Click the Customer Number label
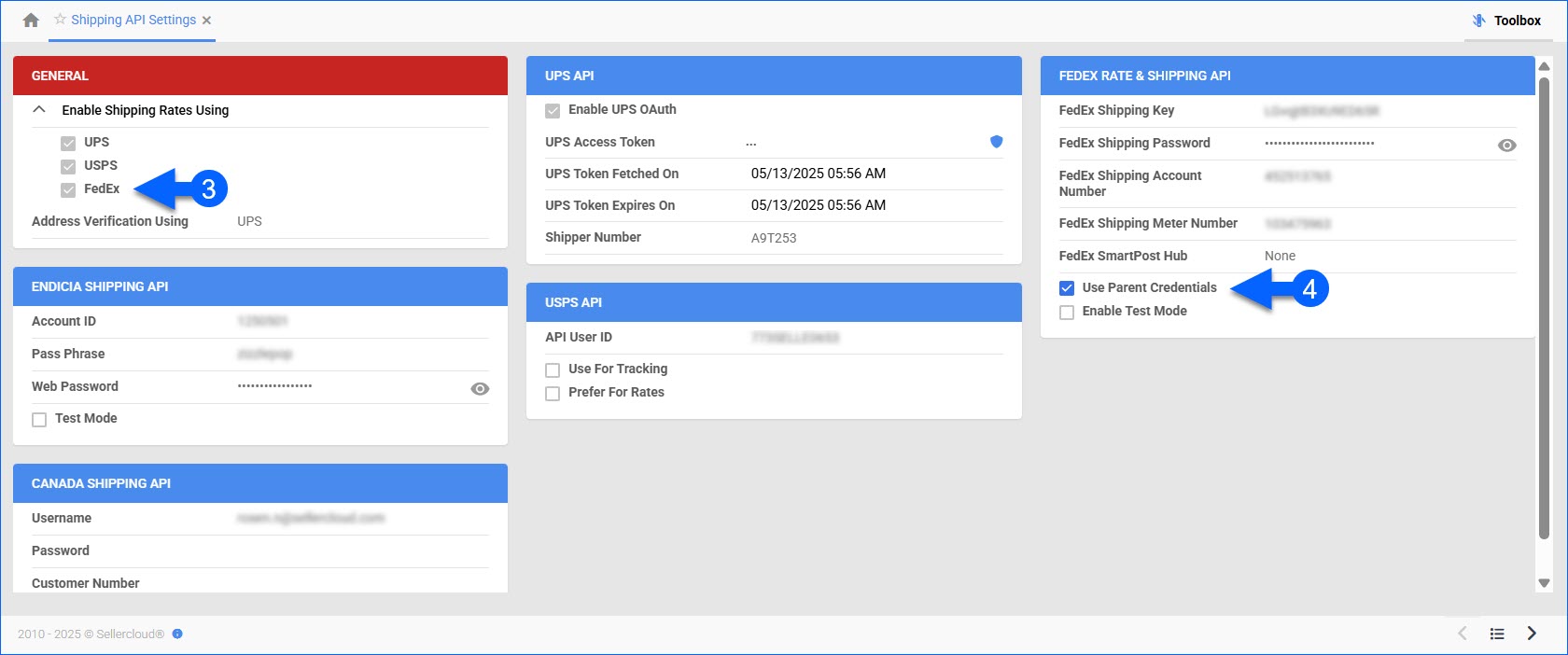This screenshot has width=1568, height=655. coord(85,583)
